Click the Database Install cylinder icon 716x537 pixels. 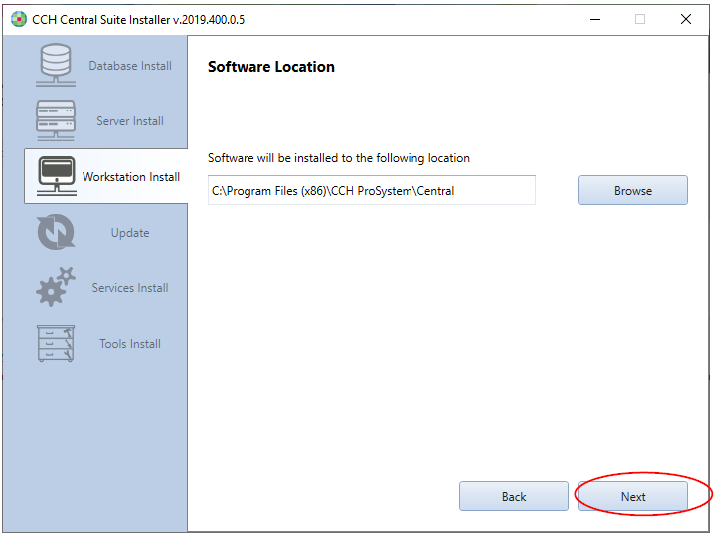[56, 65]
